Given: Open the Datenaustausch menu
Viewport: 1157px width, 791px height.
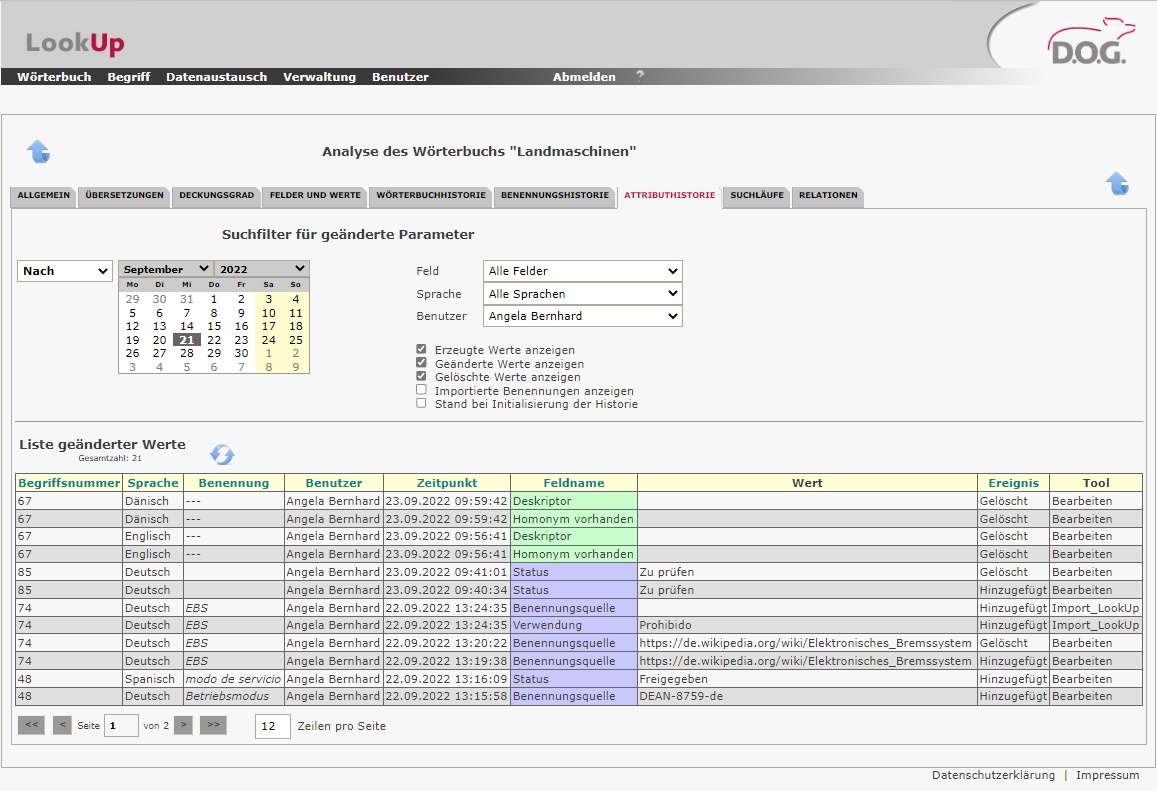Looking at the screenshot, I should point(216,77).
